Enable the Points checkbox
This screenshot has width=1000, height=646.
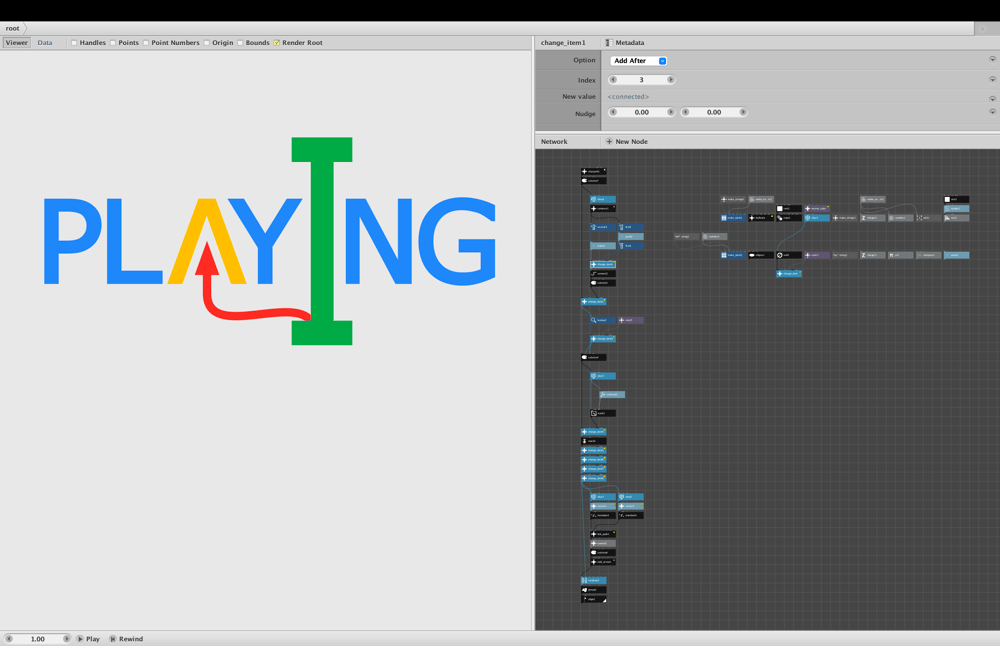click(113, 43)
